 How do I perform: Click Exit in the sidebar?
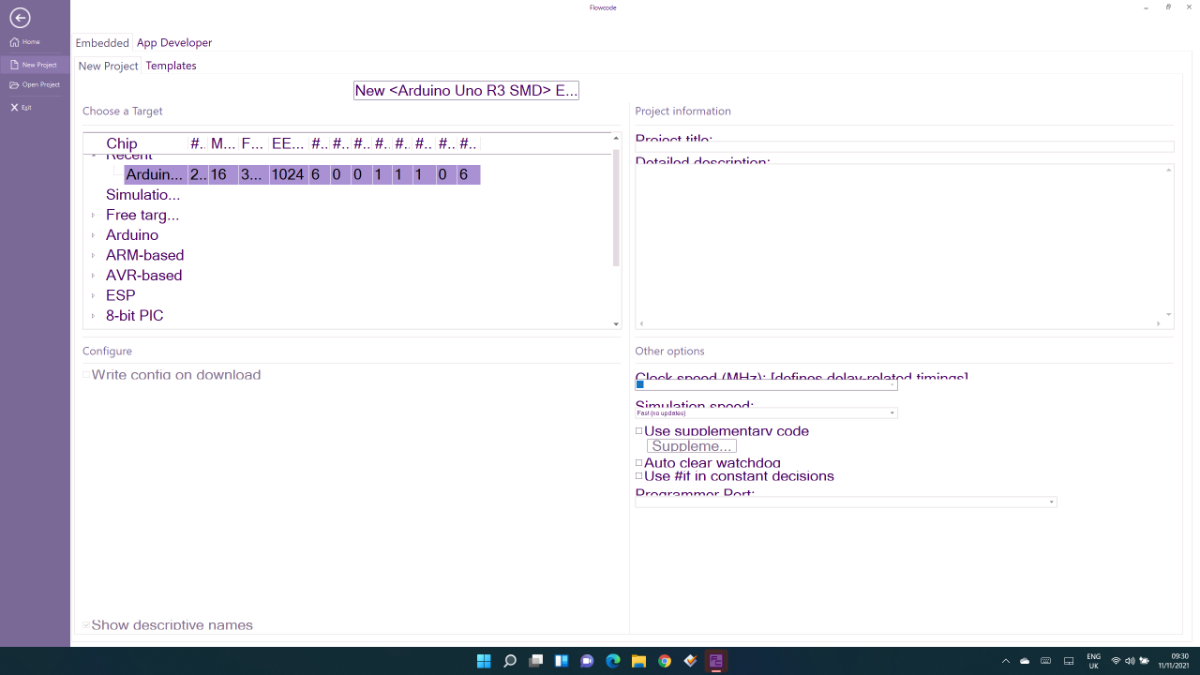coord(21,107)
